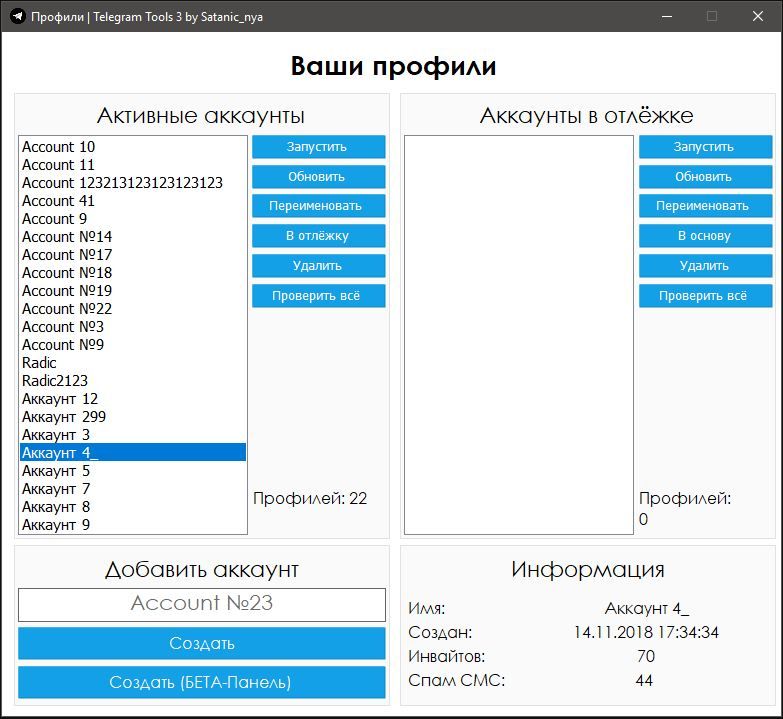Click empty Аккаунты в отлёжке list box
Viewport: 783px width, 719px height.
(x=518, y=335)
